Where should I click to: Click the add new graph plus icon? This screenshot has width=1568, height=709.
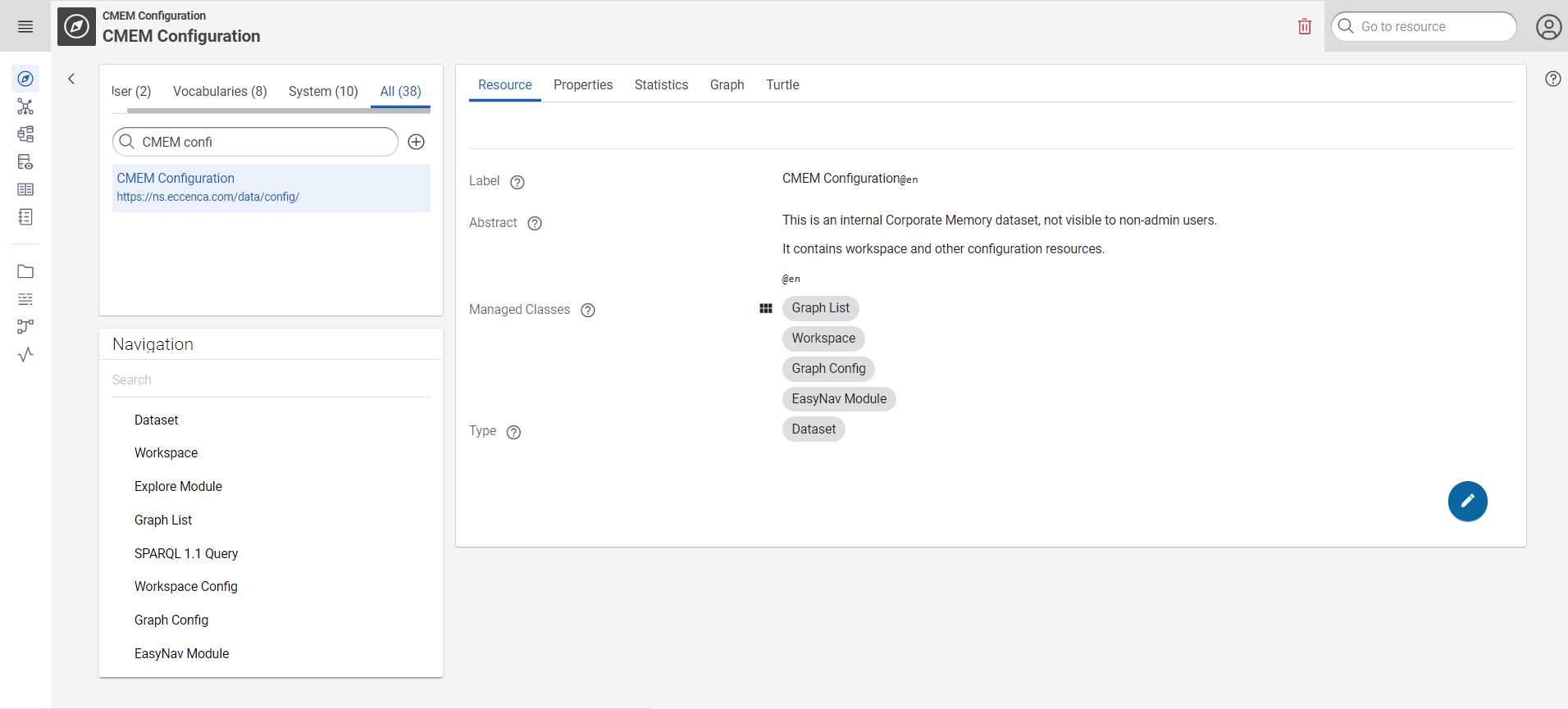click(417, 142)
